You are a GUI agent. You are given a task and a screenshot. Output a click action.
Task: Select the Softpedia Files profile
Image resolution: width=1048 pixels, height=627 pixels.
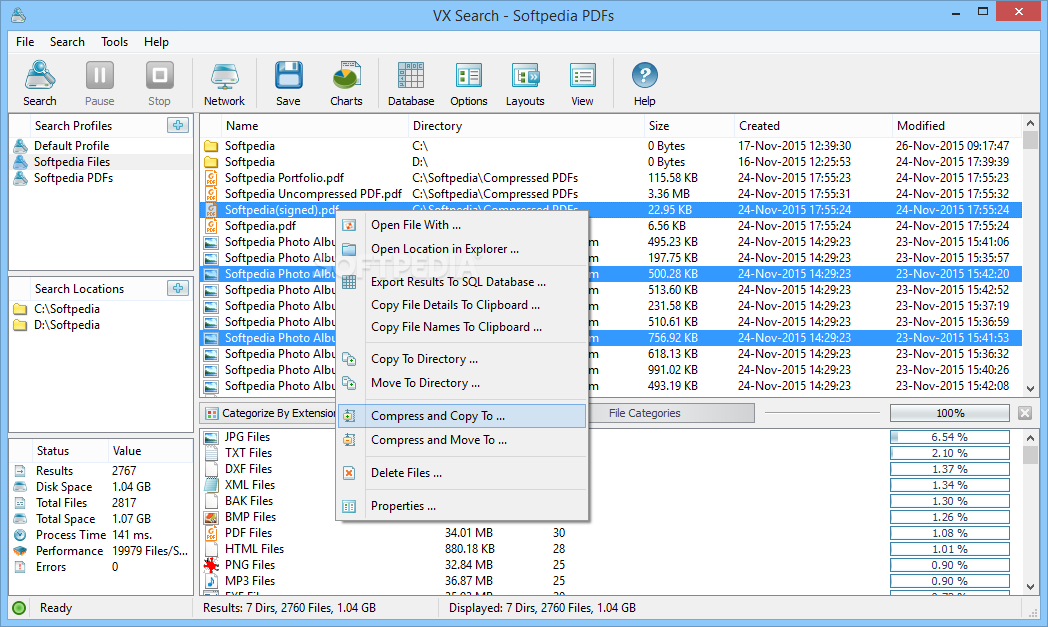[x=102, y=162]
